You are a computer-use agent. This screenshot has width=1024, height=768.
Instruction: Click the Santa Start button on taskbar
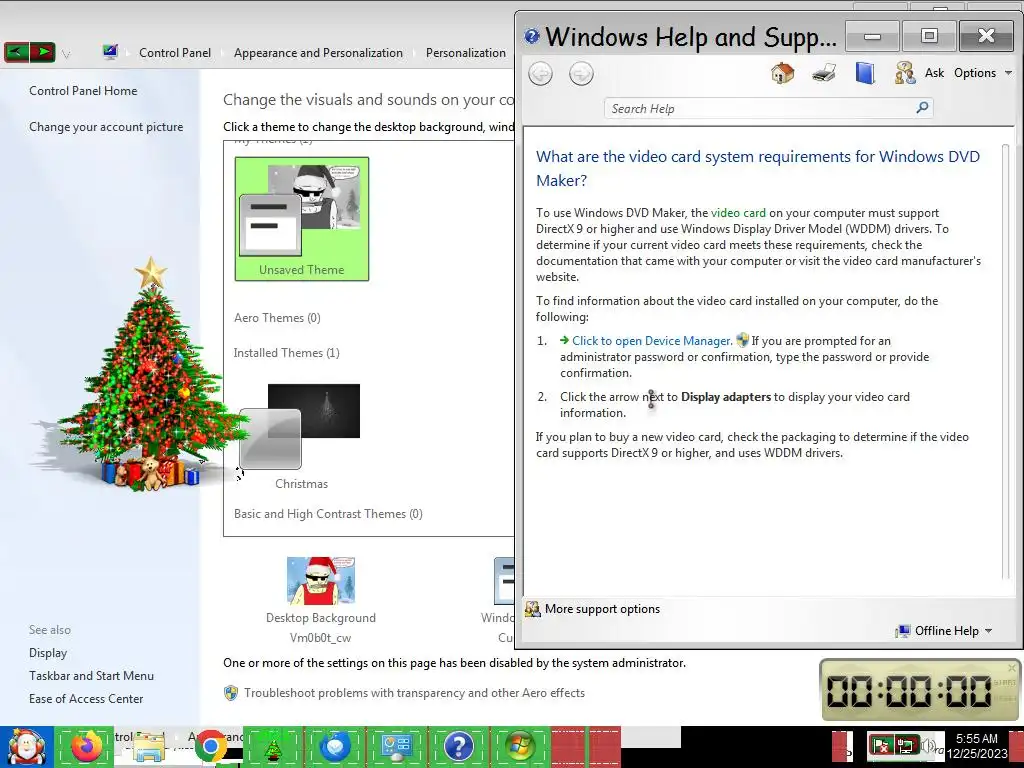[26, 747]
